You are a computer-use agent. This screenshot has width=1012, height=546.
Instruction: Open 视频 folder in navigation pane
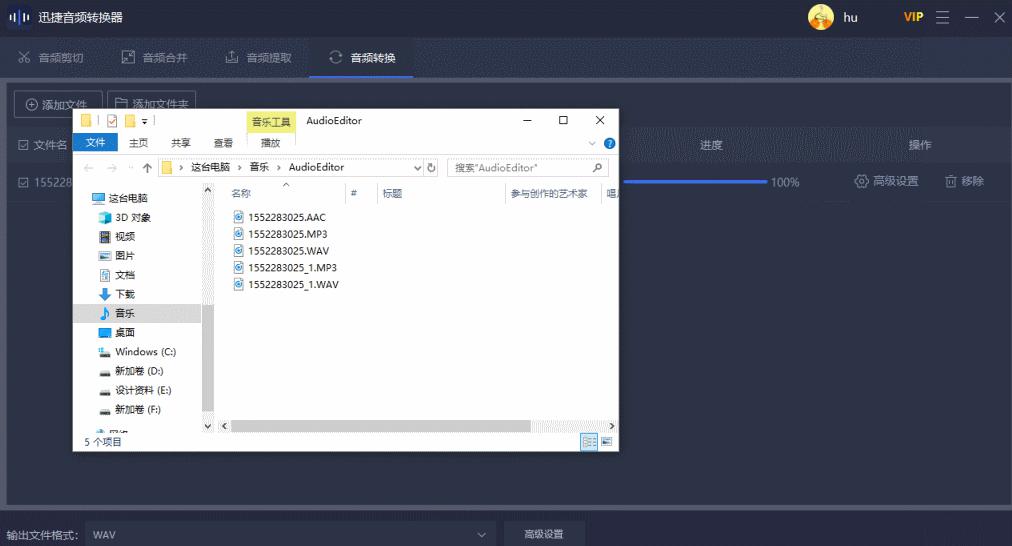click(117, 236)
